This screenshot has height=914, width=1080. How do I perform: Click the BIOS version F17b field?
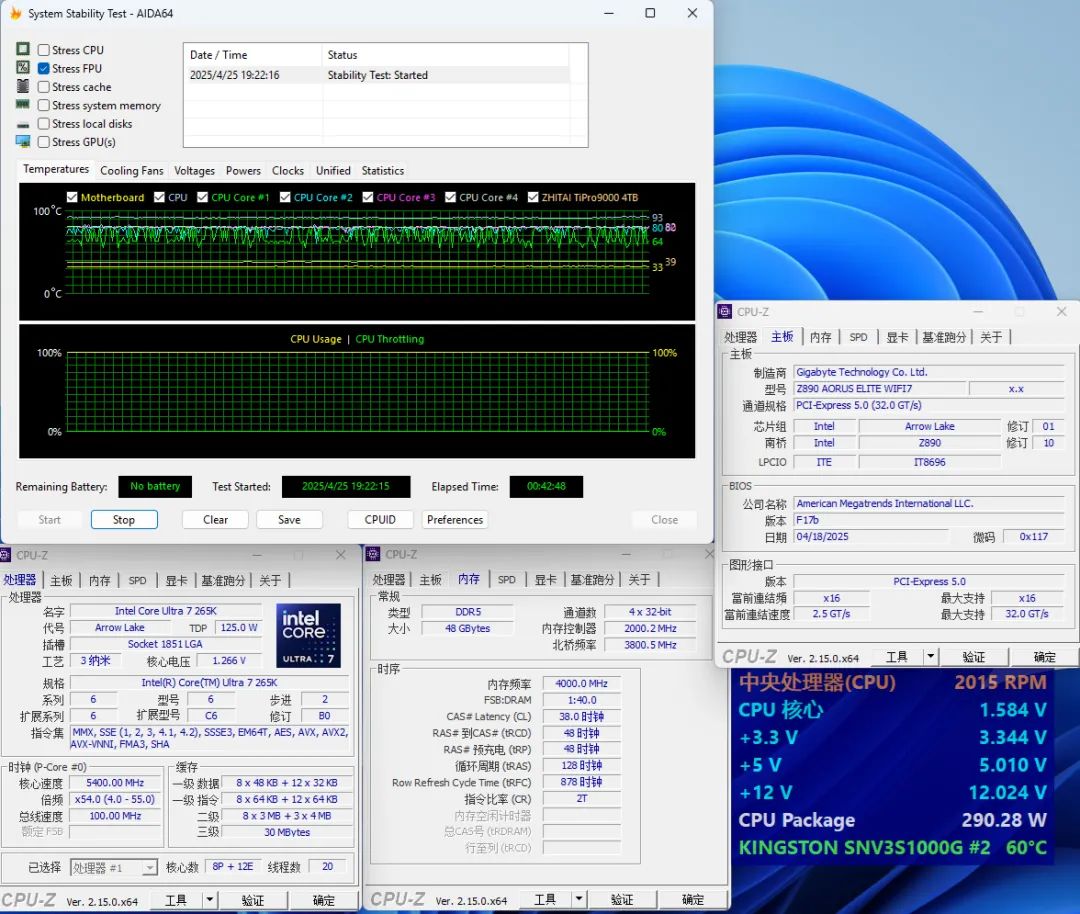pos(928,520)
